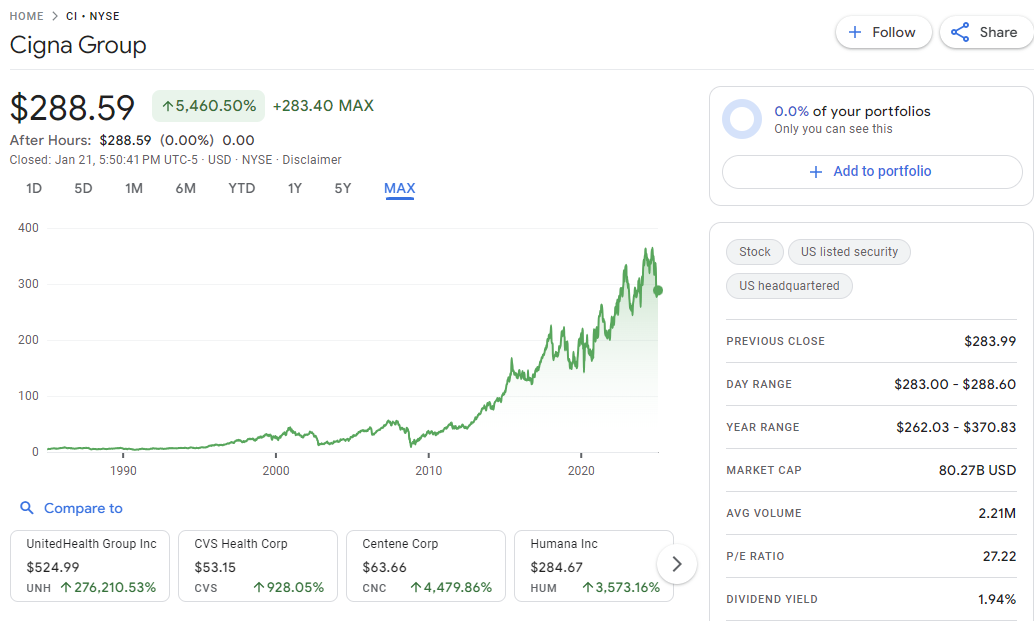Click the green dot marking the latest price on the chart

[x=657, y=291]
